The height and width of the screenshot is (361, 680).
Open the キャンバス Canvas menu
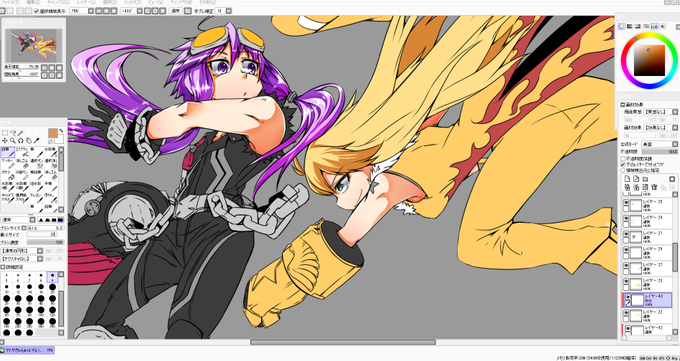pos(59,2)
